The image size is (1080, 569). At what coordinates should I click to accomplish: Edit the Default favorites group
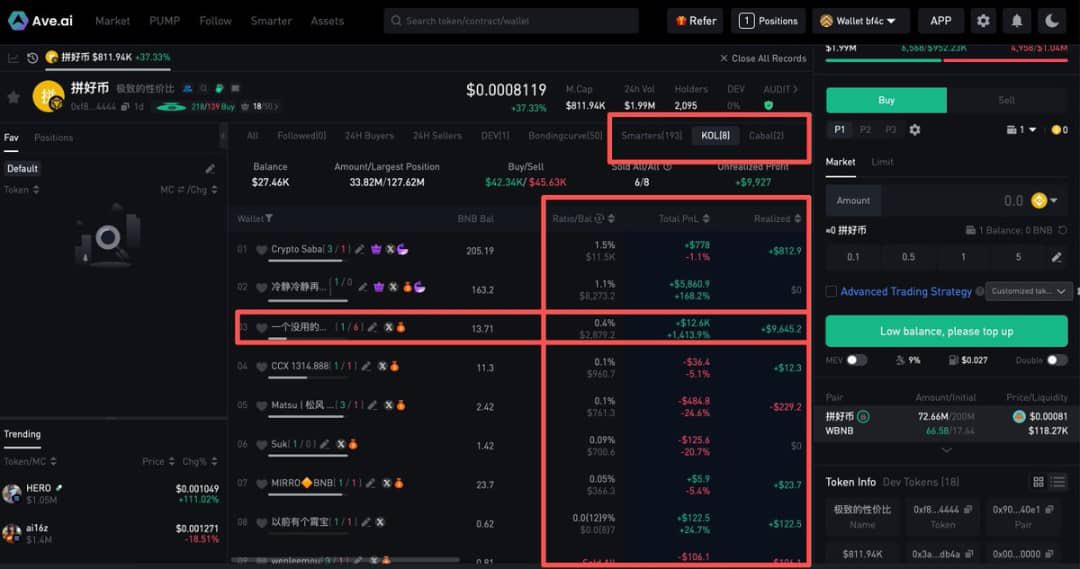(210, 169)
